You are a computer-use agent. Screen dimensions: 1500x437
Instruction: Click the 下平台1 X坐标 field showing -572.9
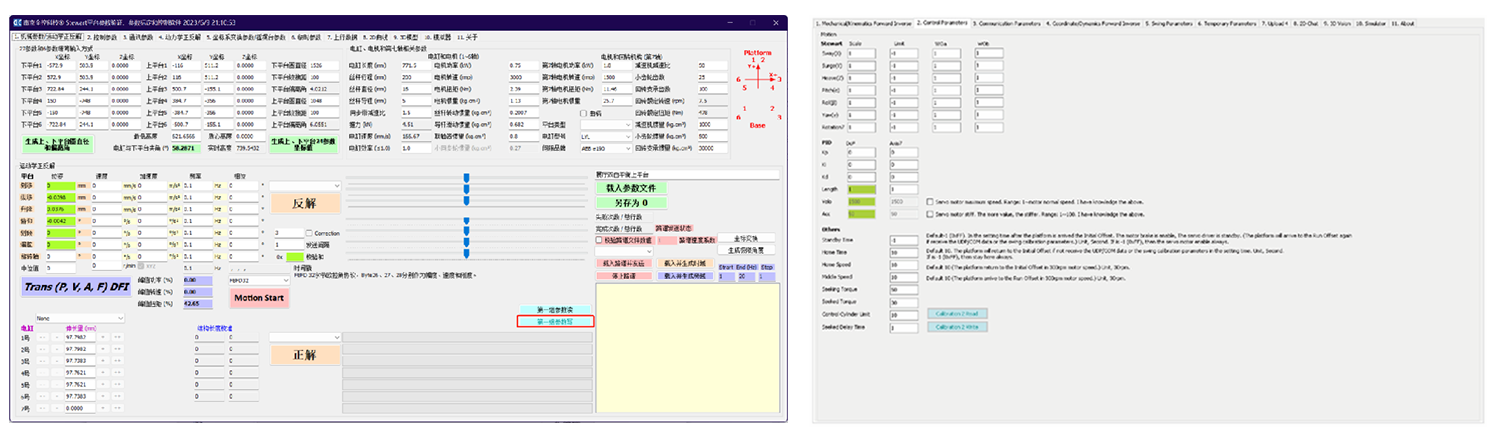coord(59,65)
